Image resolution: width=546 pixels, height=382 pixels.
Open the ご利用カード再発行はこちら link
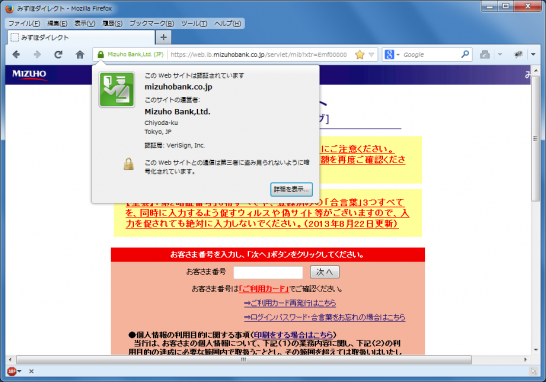pos(290,303)
